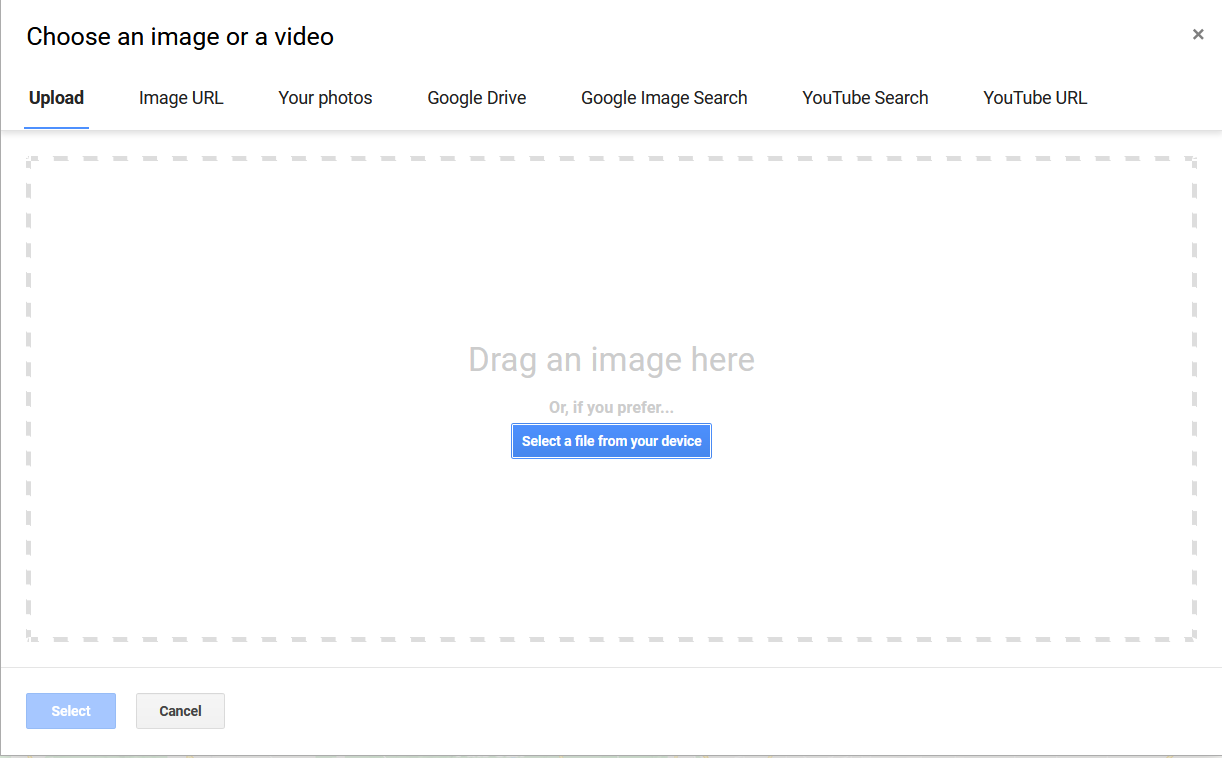1222x758 pixels.
Task: Click the "Drag an image here" text
Action: coord(611,360)
